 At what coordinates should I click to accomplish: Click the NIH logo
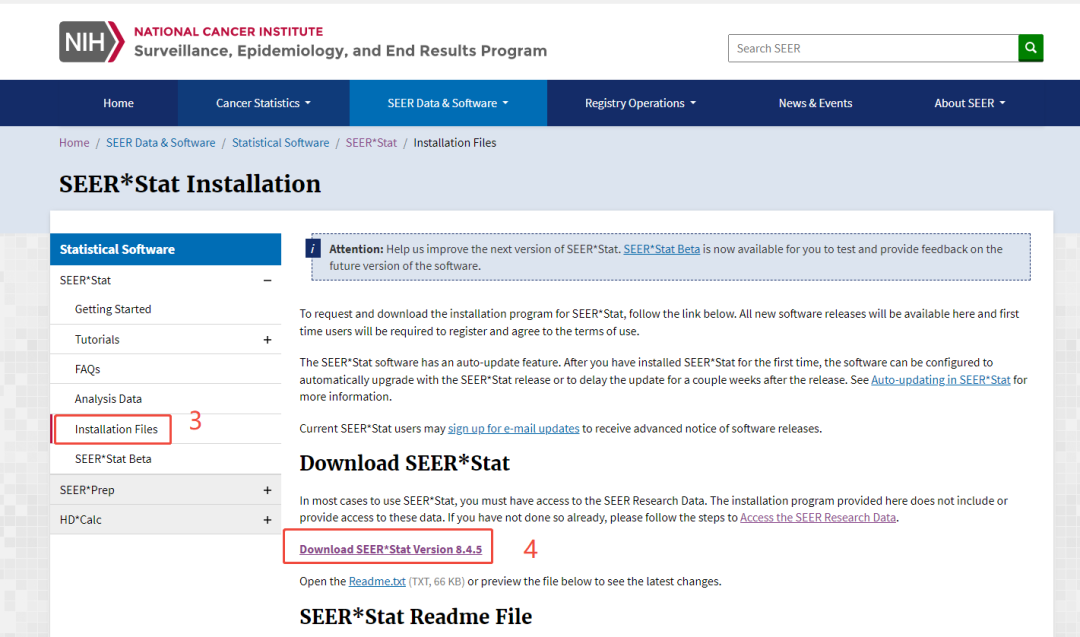tap(92, 41)
